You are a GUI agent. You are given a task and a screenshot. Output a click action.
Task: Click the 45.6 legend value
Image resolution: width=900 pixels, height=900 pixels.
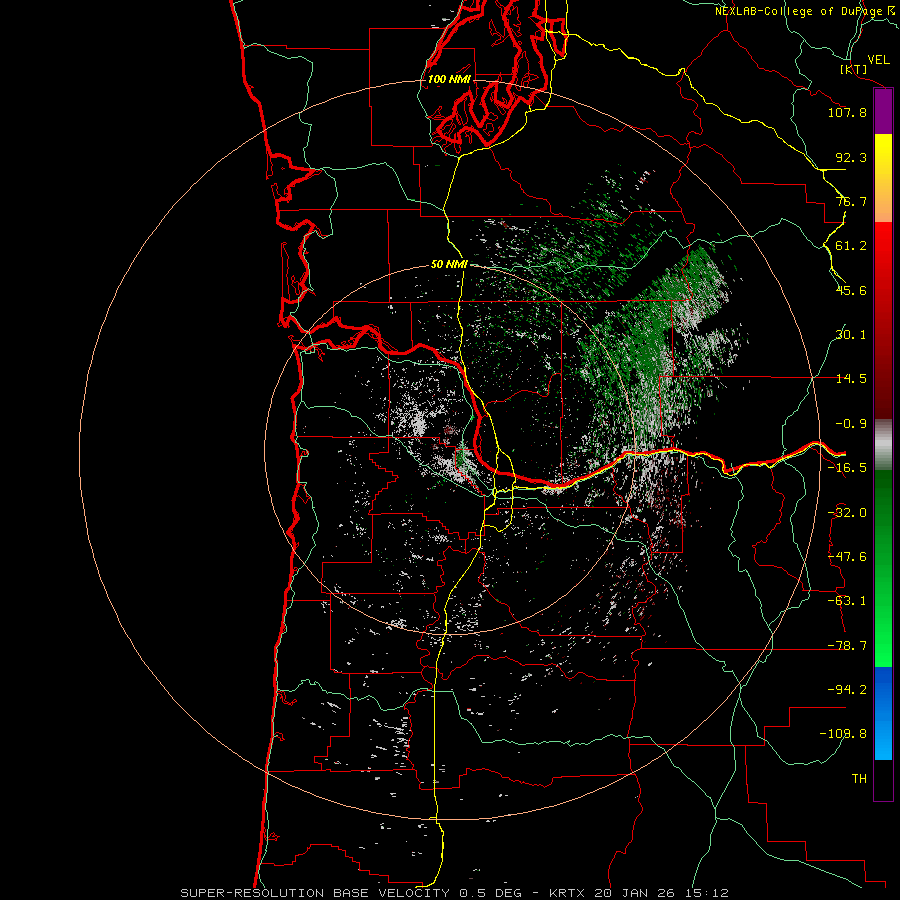pos(851,290)
